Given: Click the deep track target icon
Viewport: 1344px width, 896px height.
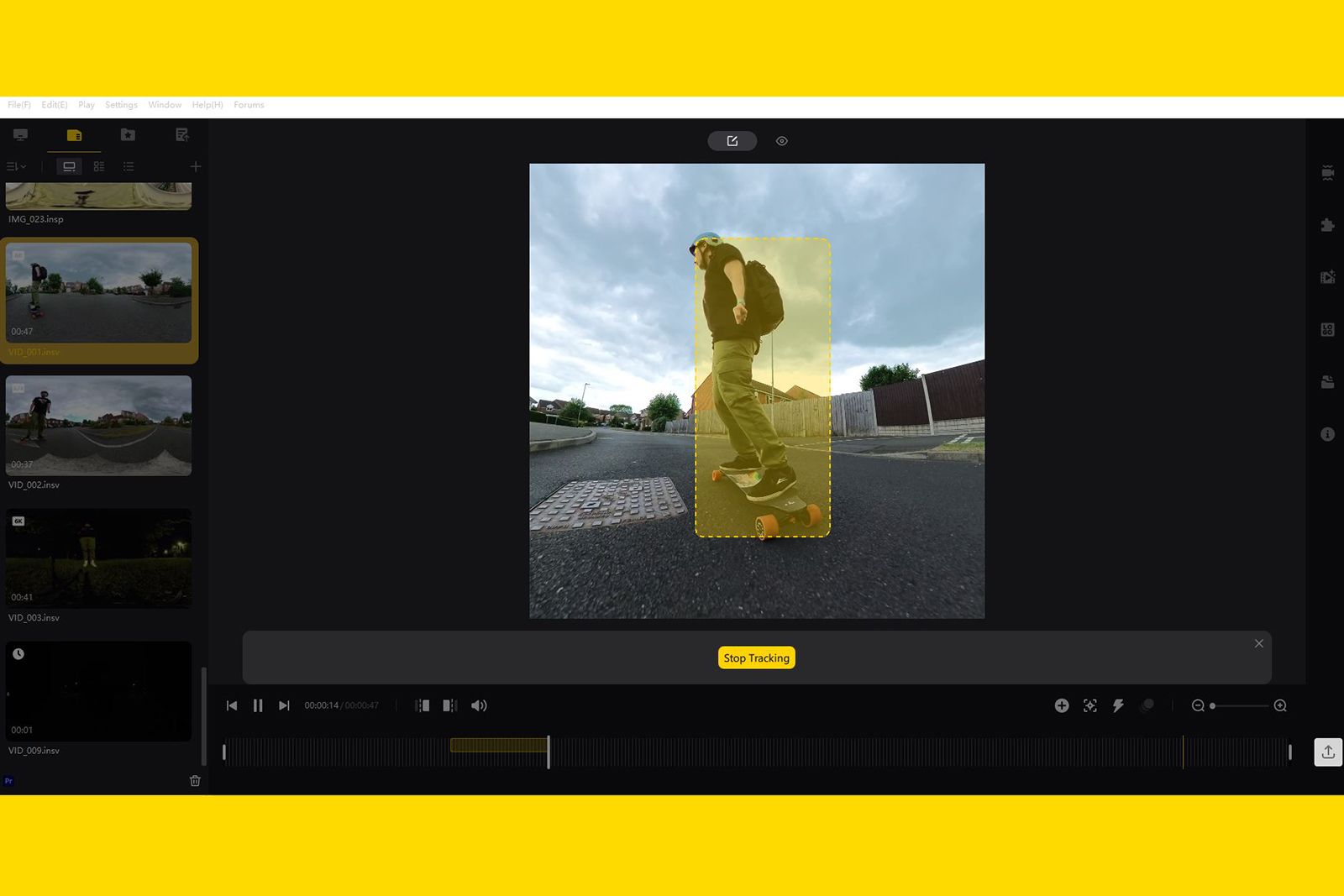Looking at the screenshot, I should pos(1089,705).
